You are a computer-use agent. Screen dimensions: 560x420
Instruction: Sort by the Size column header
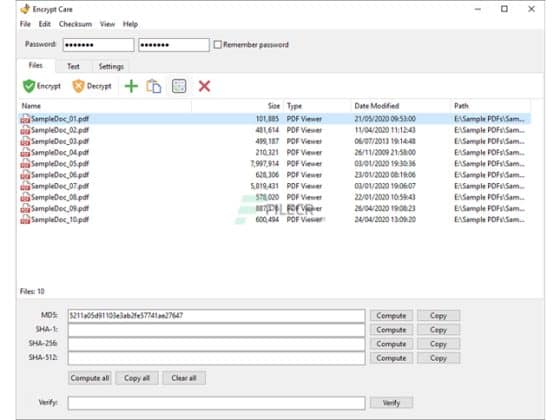238,106
